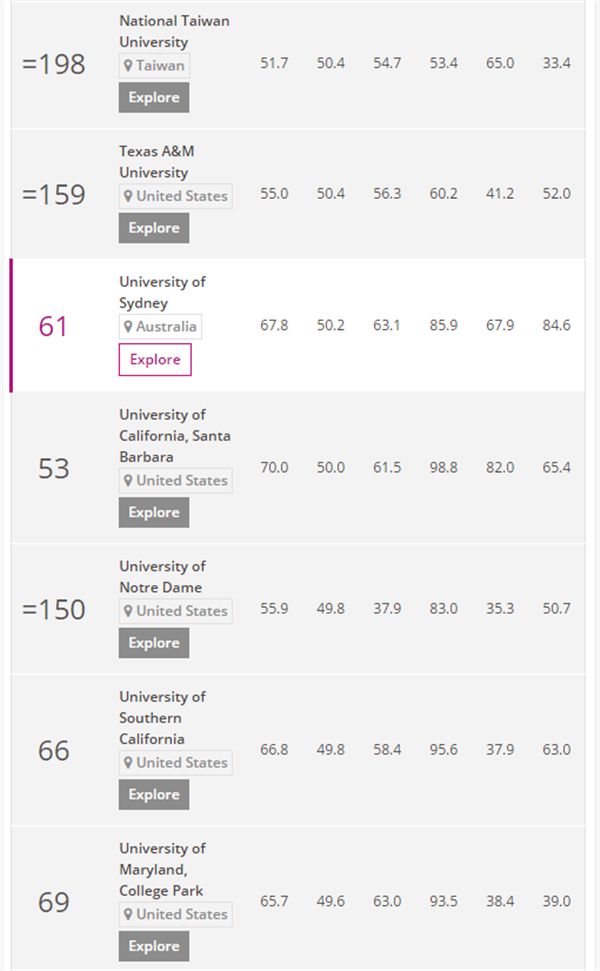Explore University of Maryland, College Park
The width and height of the screenshot is (600, 971).
click(154, 946)
